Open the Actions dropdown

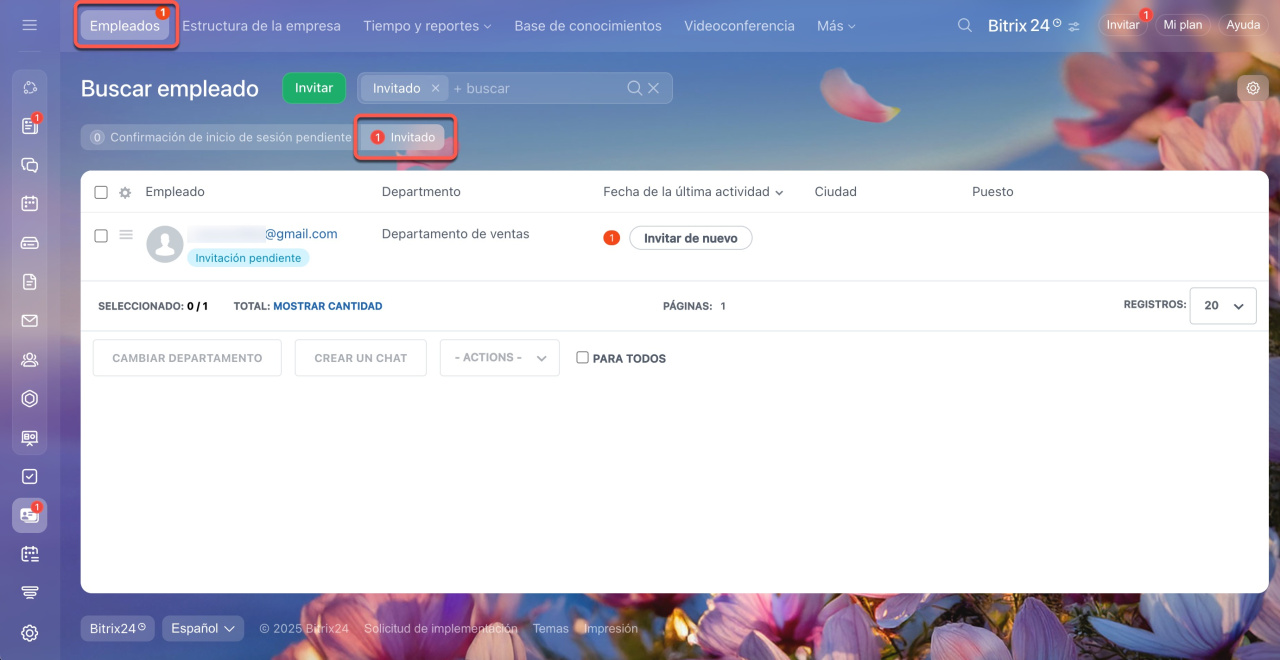[x=500, y=358]
